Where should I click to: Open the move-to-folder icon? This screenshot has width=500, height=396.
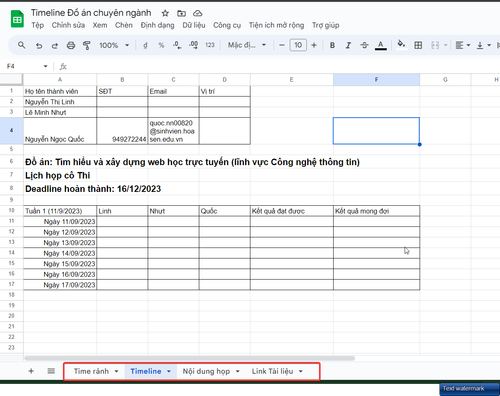181,13
